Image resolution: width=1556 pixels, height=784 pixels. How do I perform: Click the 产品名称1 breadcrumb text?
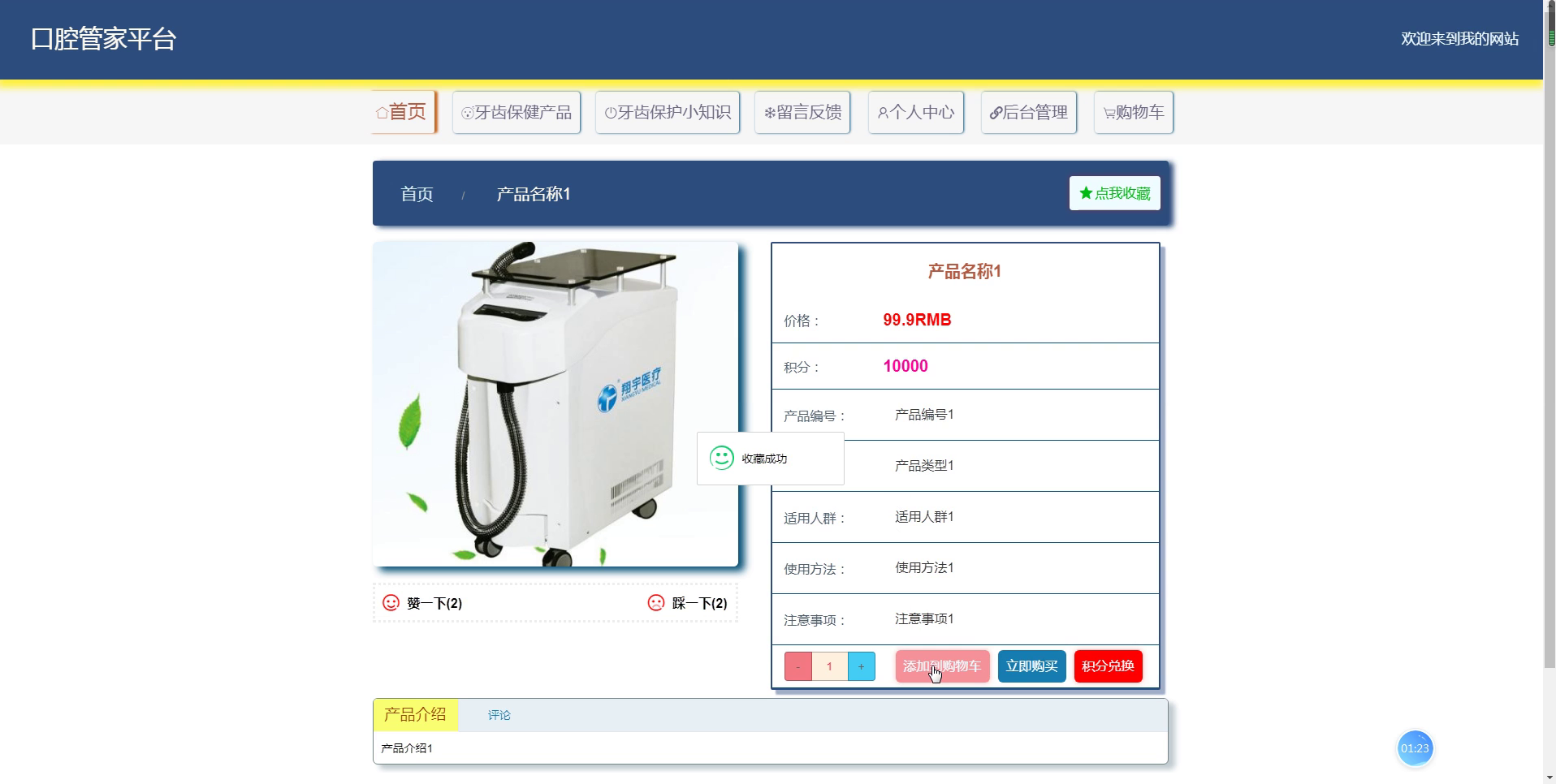pos(534,194)
